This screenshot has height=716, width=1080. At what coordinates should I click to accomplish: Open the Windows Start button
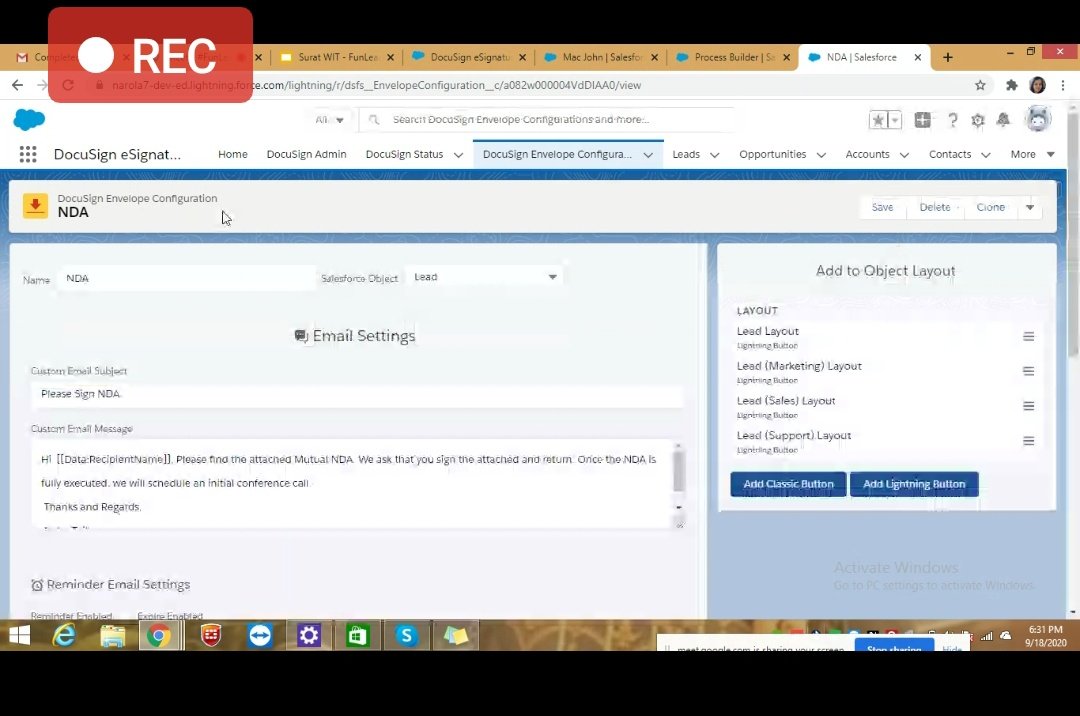(x=19, y=635)
